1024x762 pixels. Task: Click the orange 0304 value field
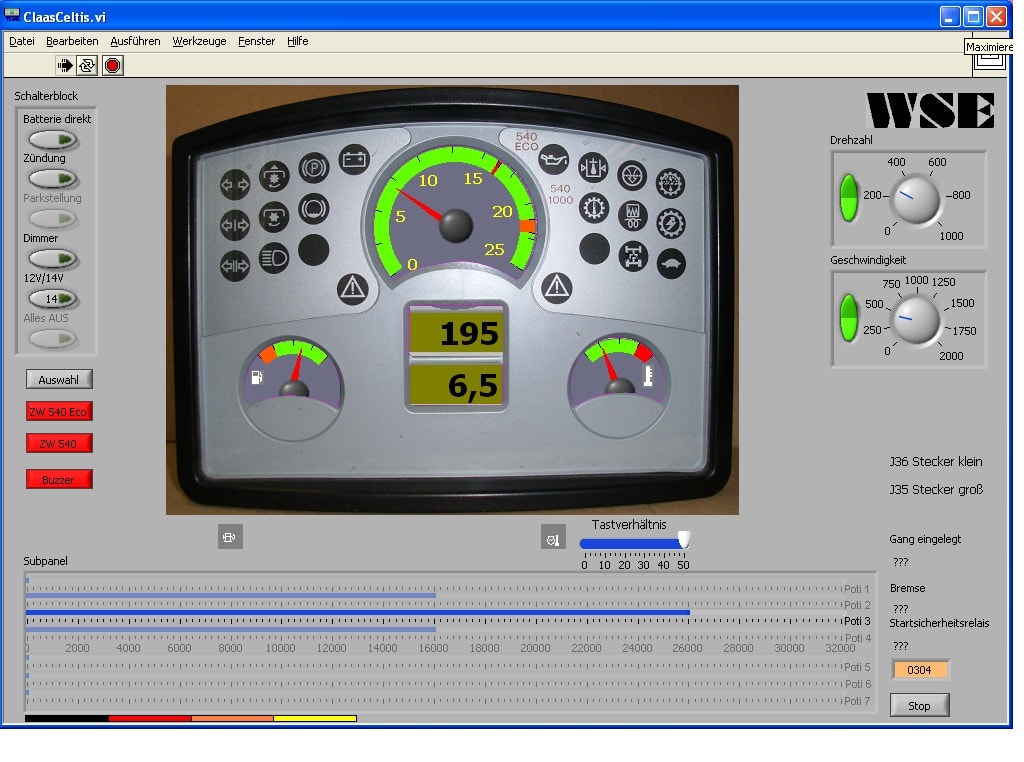pos(919,669)
